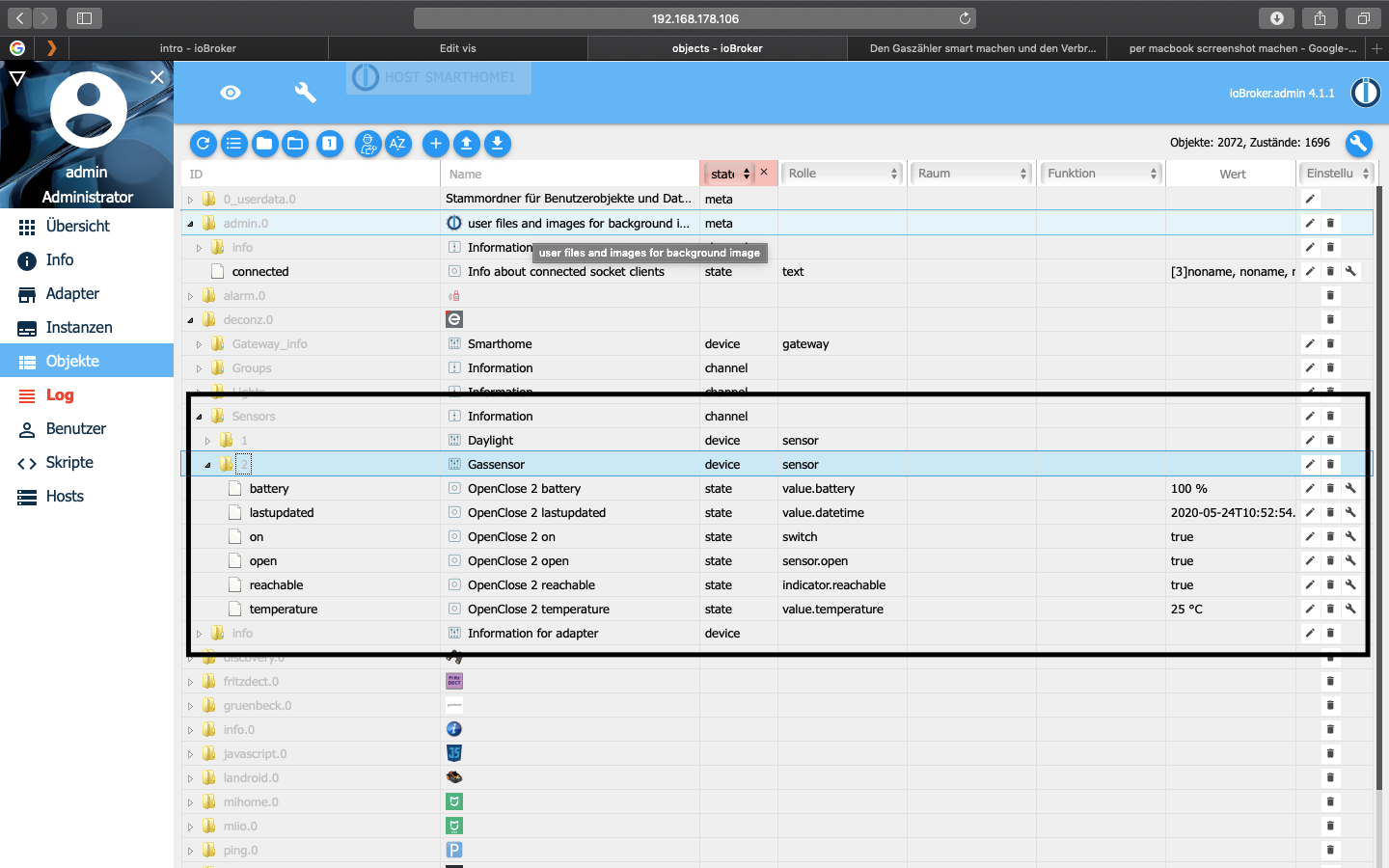Go back with Safari's back arrow
This screenshot has width=1389, height=868.
coord(19,18)
